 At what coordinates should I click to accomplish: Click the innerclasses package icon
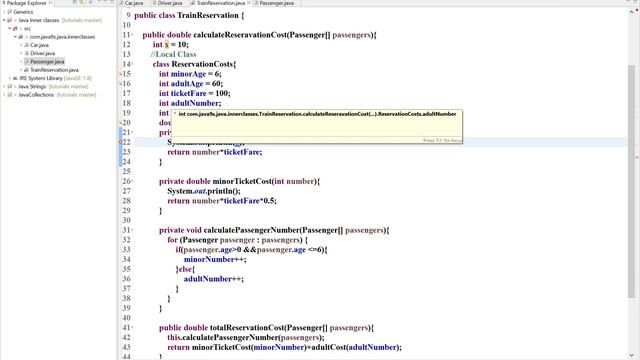(21, 37)
